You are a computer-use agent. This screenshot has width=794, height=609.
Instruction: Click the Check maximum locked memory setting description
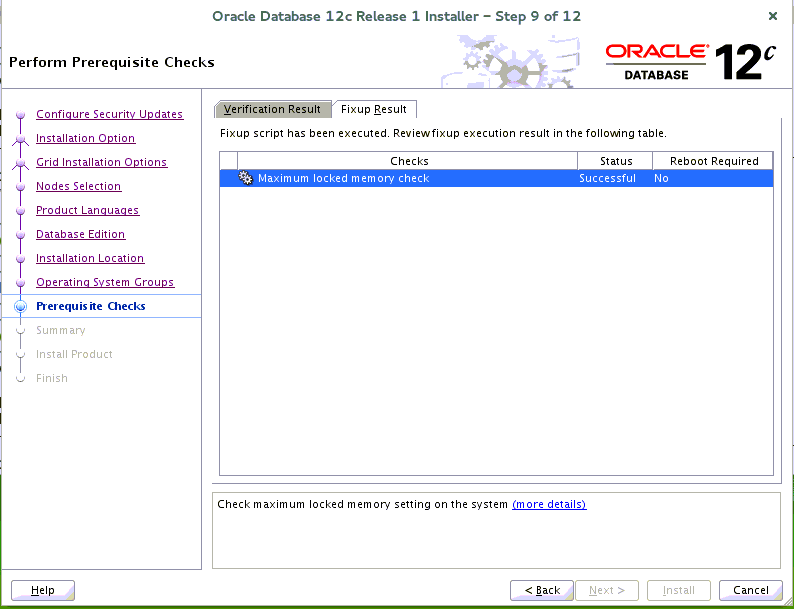pos(362,504)
